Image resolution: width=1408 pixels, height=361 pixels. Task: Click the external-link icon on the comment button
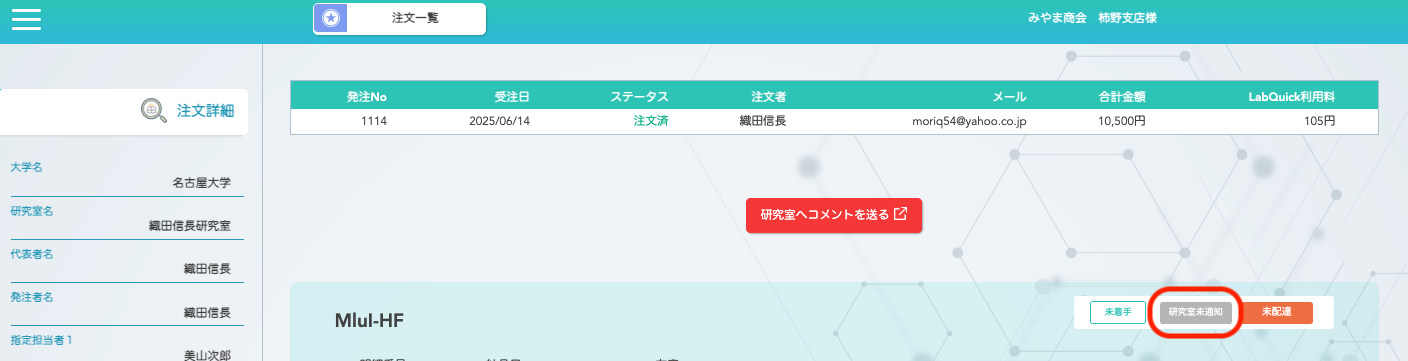pyautogui.click(x=900, y=214)
